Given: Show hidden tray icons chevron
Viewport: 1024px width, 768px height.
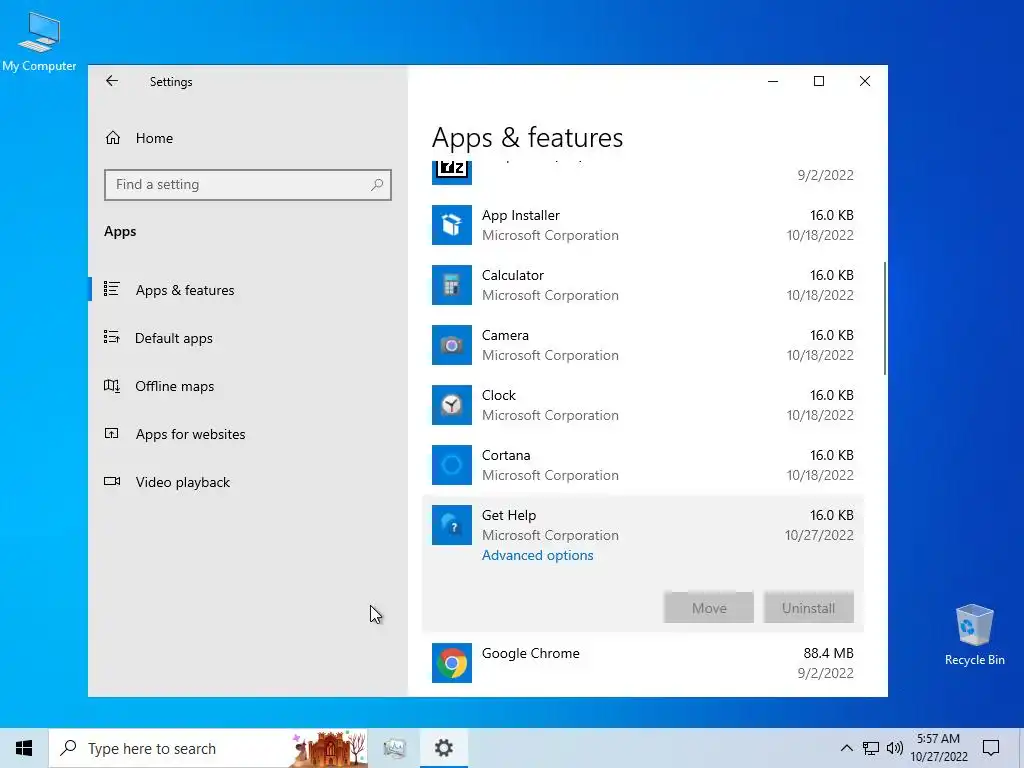Looking at the screenshot, I should 846,748.
